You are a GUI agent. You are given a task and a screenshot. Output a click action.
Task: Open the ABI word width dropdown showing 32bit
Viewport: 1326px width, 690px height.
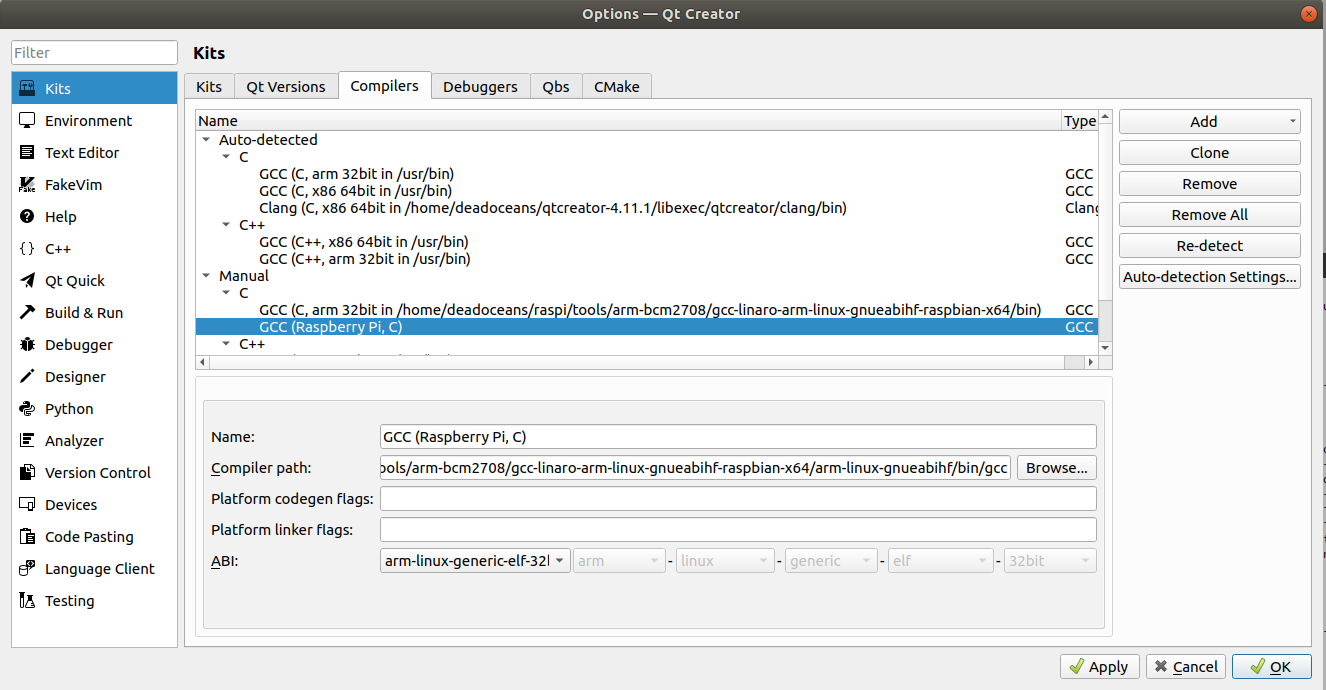pos(1051,561)
